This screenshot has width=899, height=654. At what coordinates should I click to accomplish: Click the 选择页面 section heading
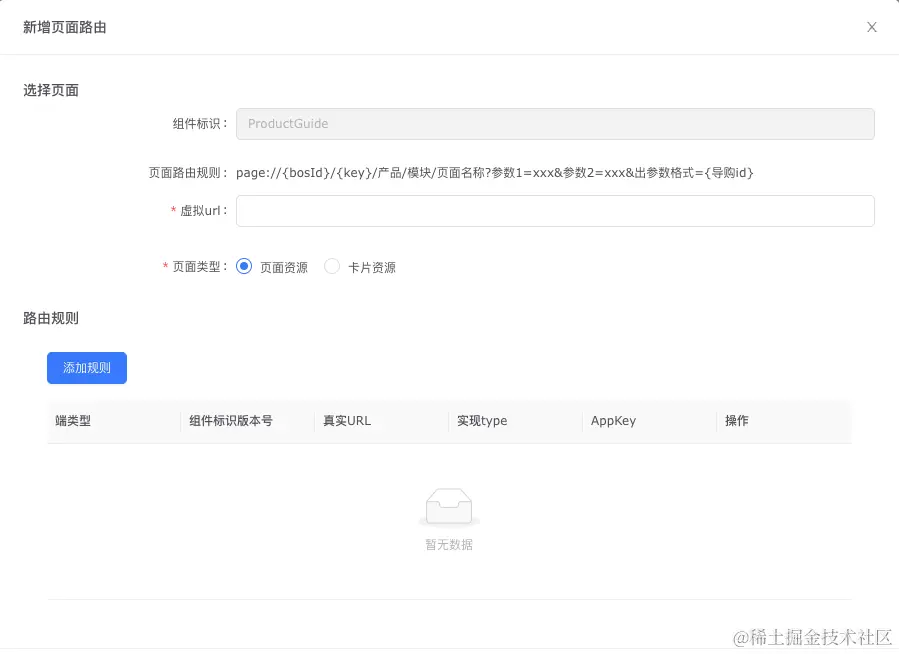pos(51,89)
